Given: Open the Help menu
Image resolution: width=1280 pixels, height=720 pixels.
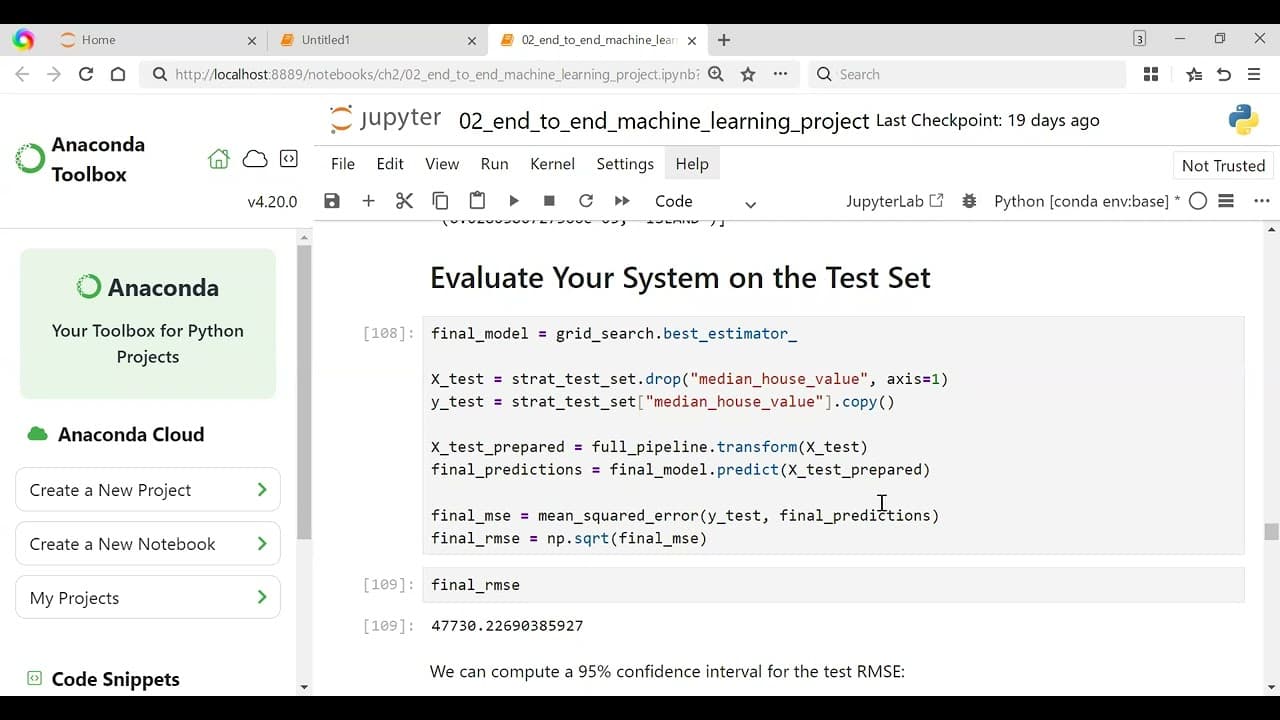Looking at the screenshot, I should point(692,164).
